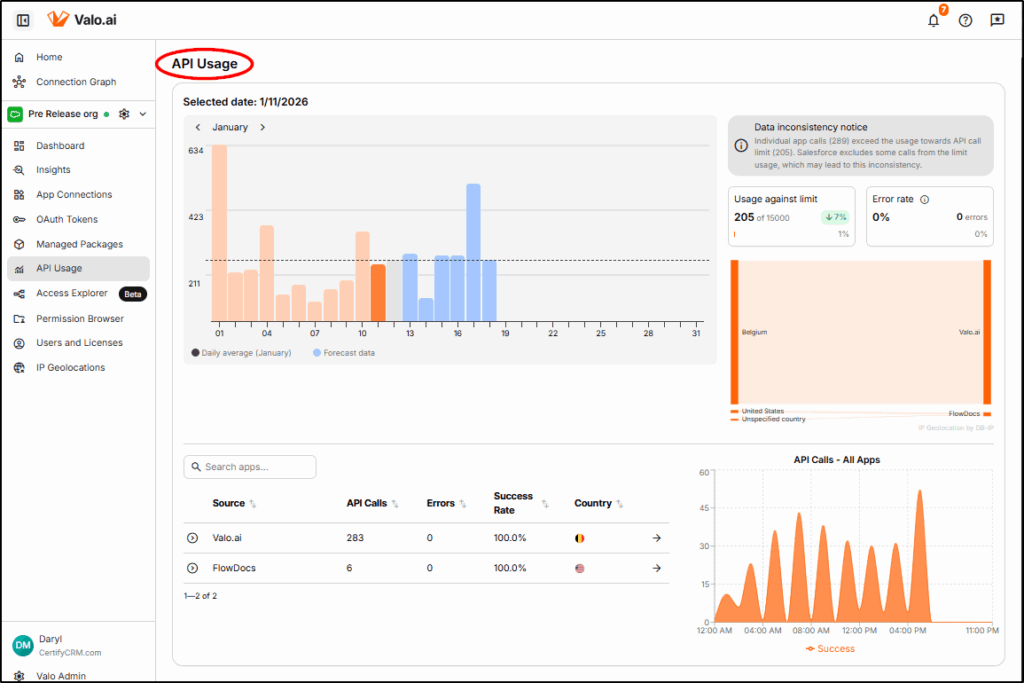1024x683 pixels.
Task: Go to previous month arrow
Action: tap(198, 128)
